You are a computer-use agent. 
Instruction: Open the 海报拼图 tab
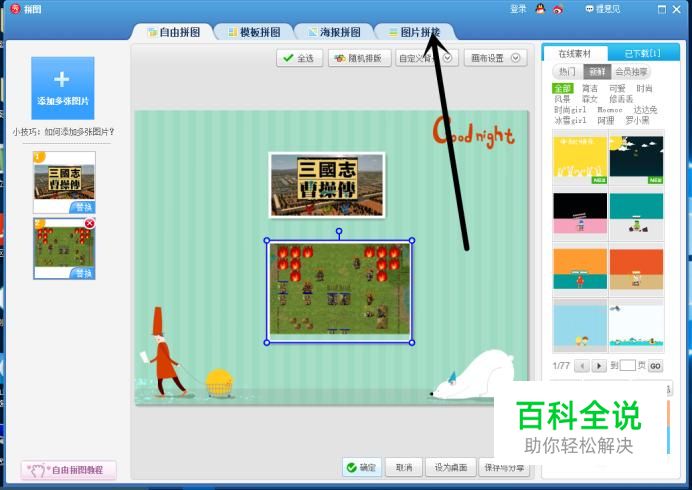[x=335, y=32]
